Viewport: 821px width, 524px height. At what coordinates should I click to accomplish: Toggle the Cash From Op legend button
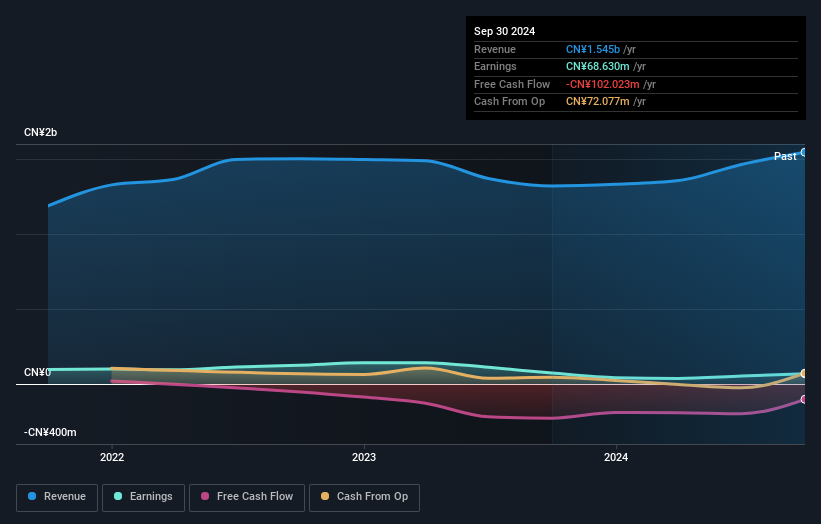tap(364, 497)
